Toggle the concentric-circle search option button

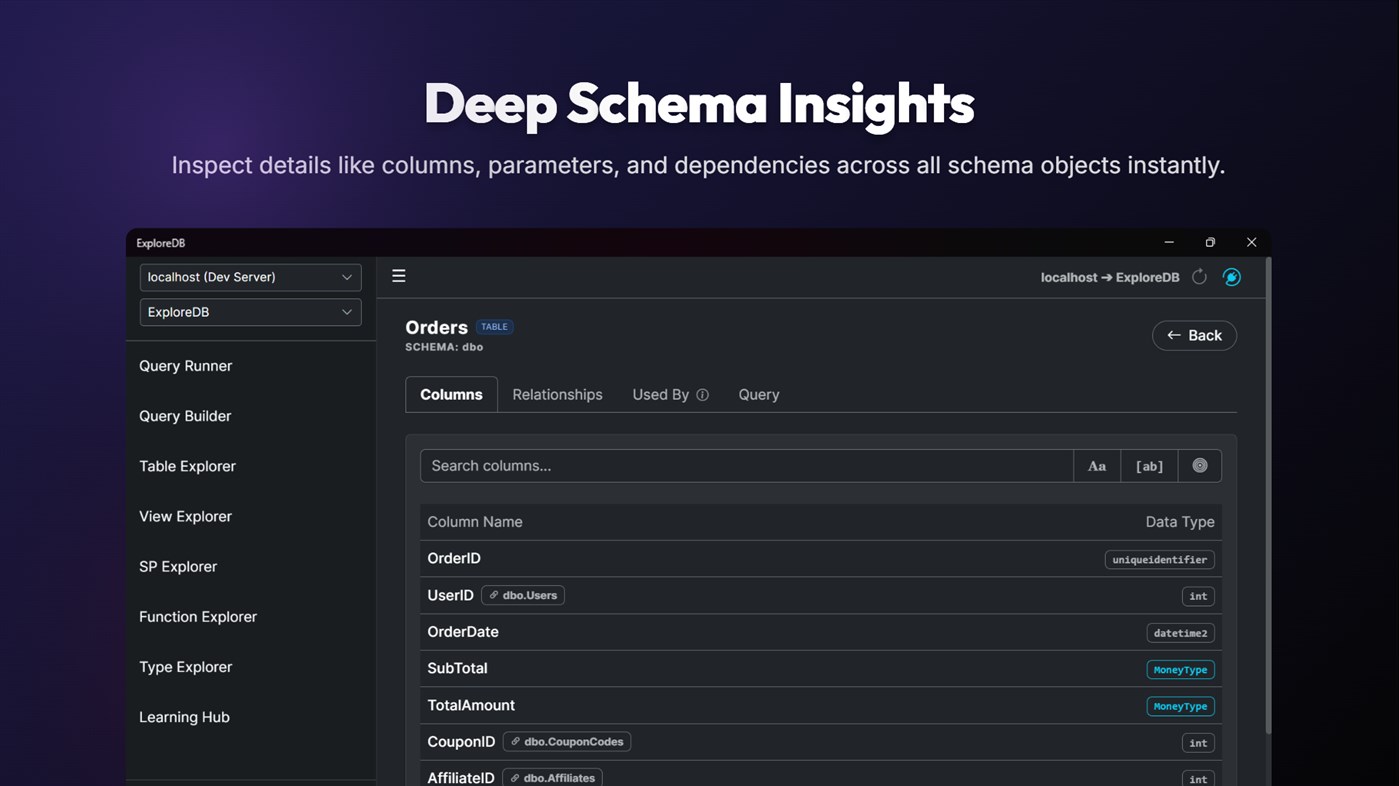pyautogui.click(x=1200, y=466)
